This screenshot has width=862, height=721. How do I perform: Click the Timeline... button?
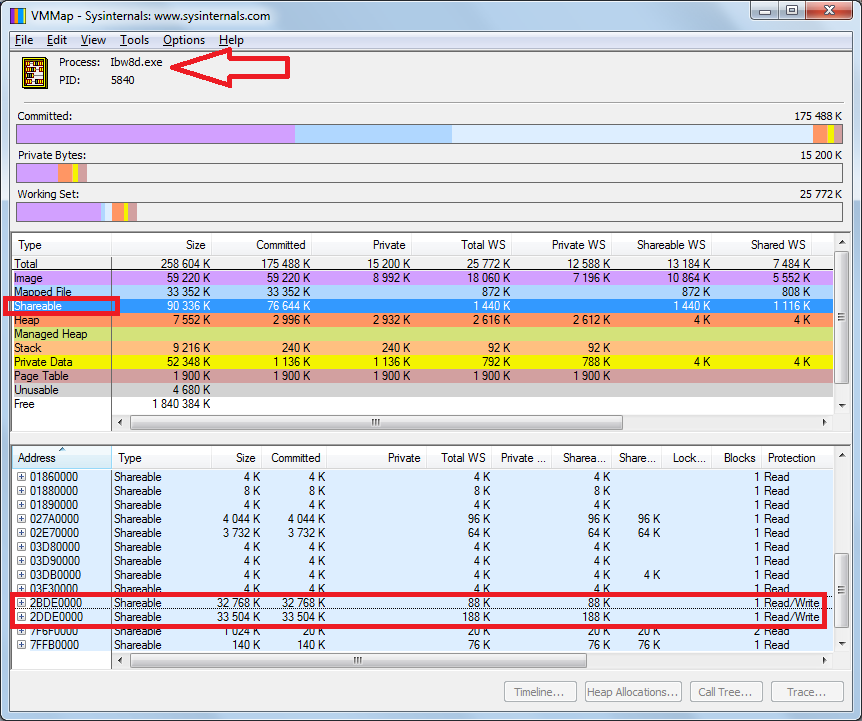(x=540, y=692)
